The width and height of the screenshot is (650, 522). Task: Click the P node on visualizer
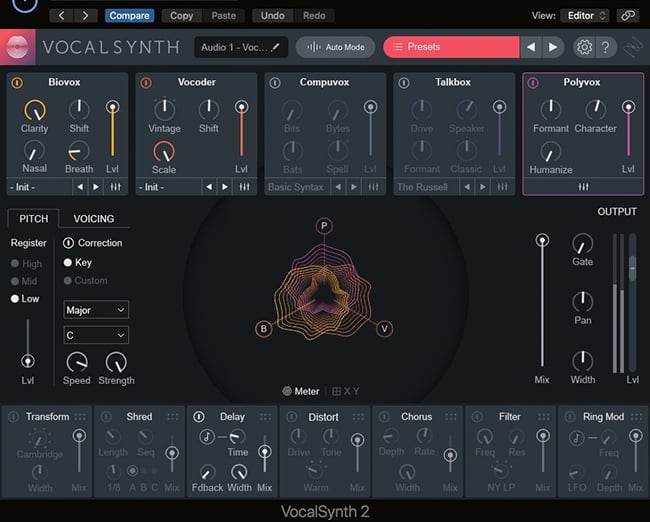click(324, 226)
